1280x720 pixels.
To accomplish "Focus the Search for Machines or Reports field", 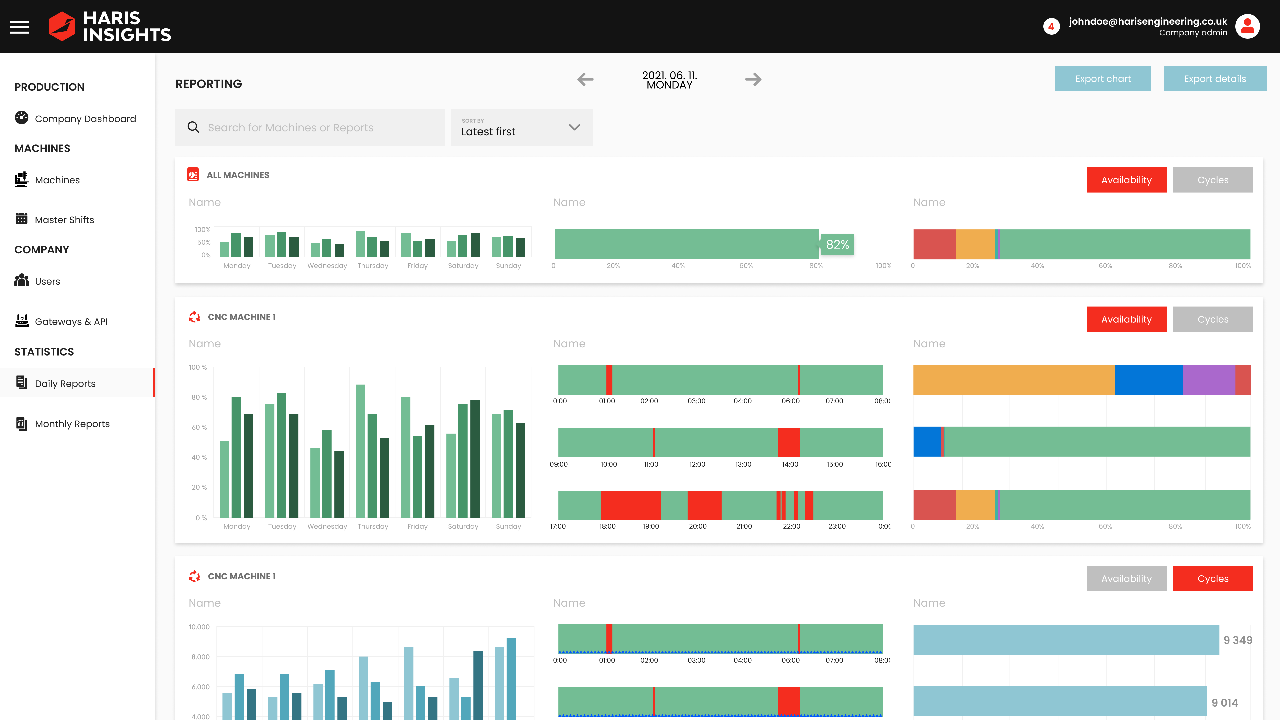I will [x=310, y=127].
